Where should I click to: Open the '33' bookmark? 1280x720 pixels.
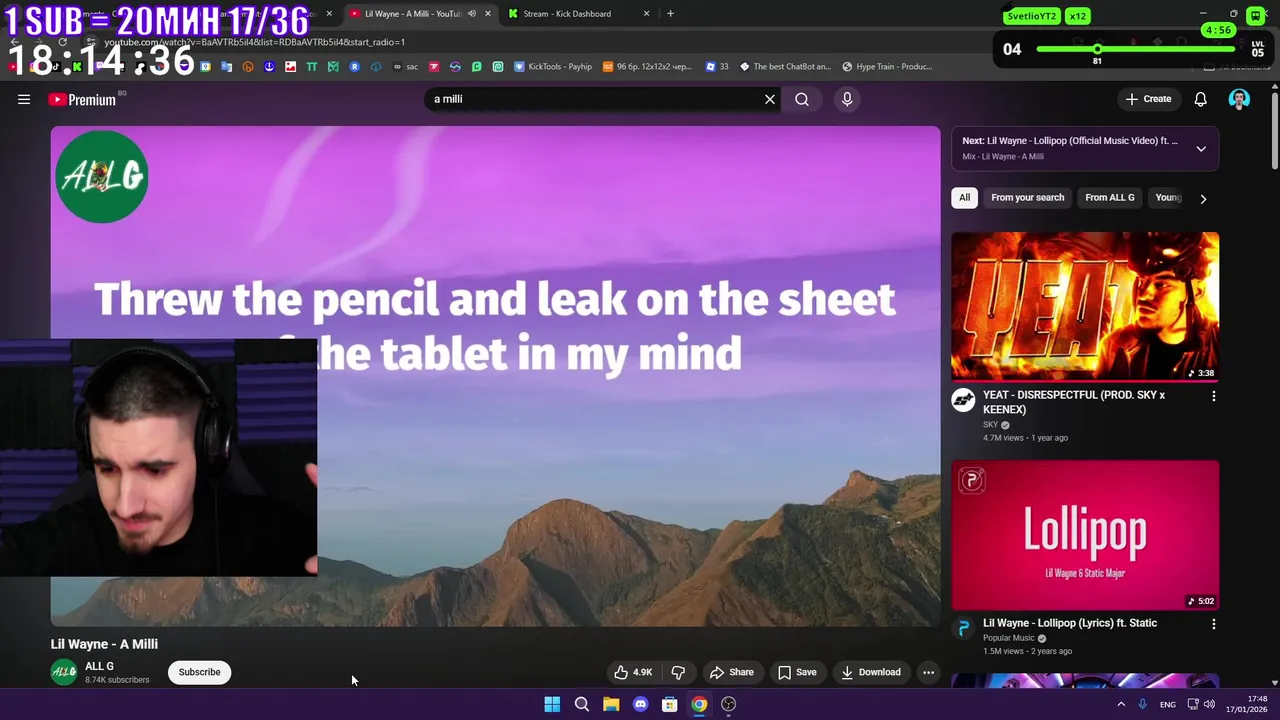click(717, 67)
